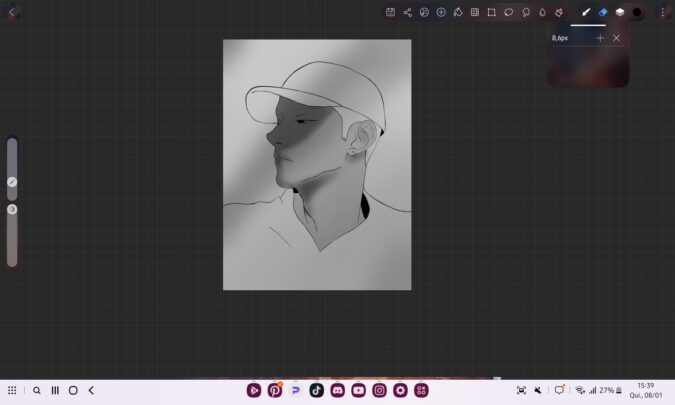Open the grid settings icon
Image resolution: width=675 pixels, height=405 pixels.
(474, 12)
